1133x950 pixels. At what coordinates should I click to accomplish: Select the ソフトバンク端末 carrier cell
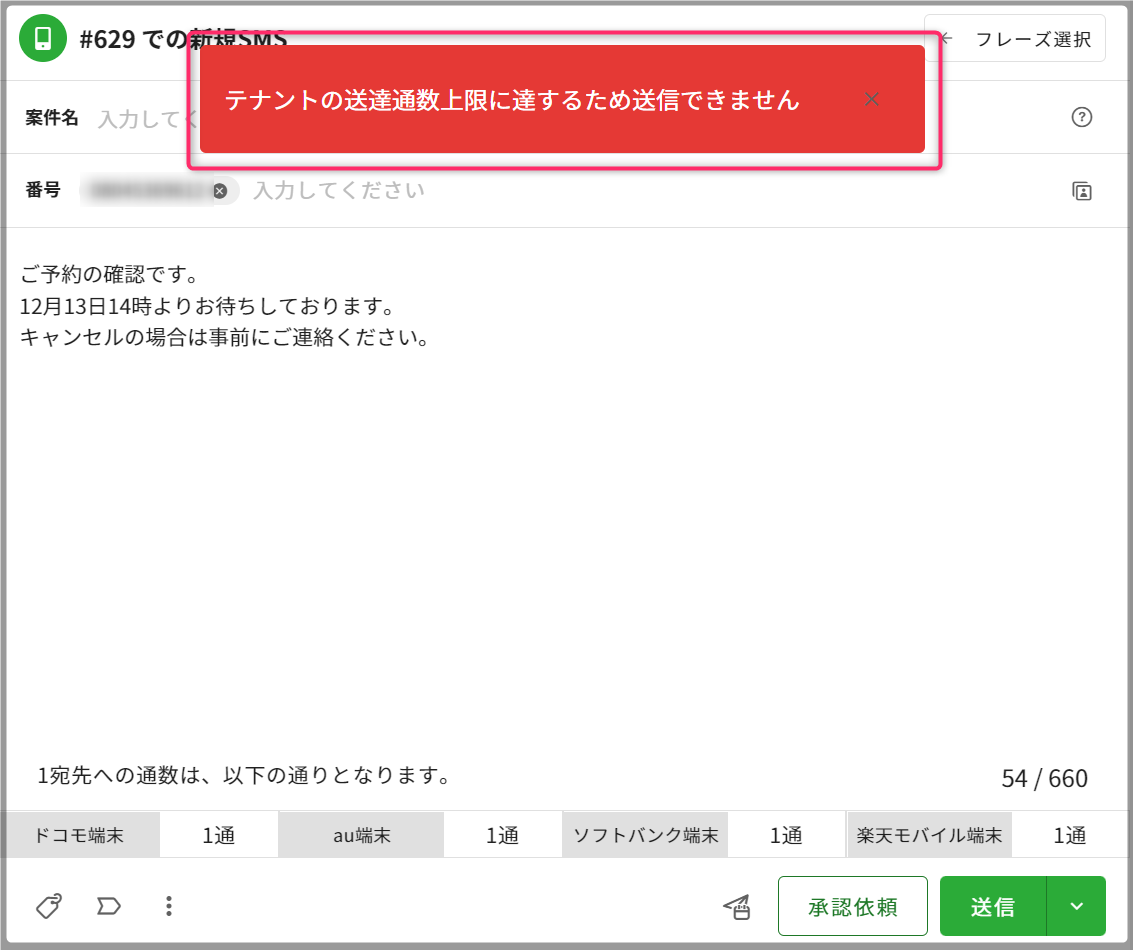[645, 836]
